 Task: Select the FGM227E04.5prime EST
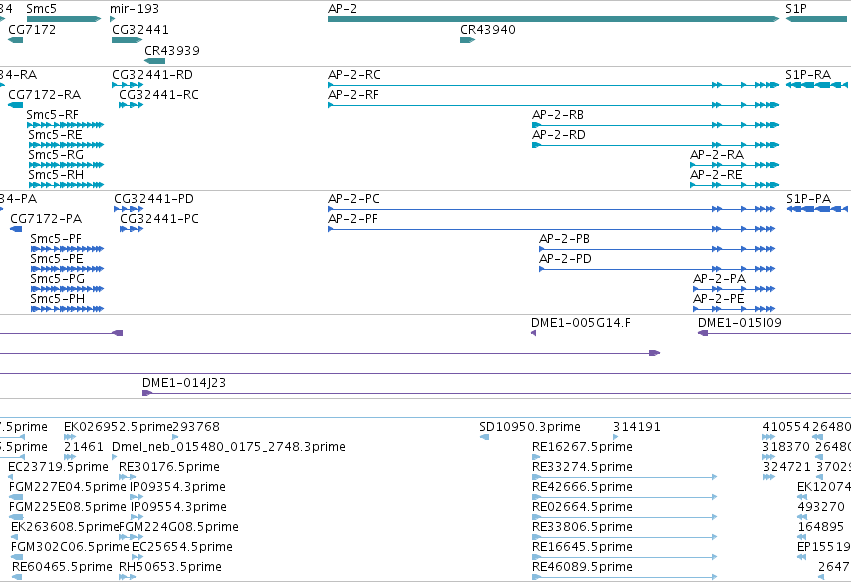click(16, 497)
